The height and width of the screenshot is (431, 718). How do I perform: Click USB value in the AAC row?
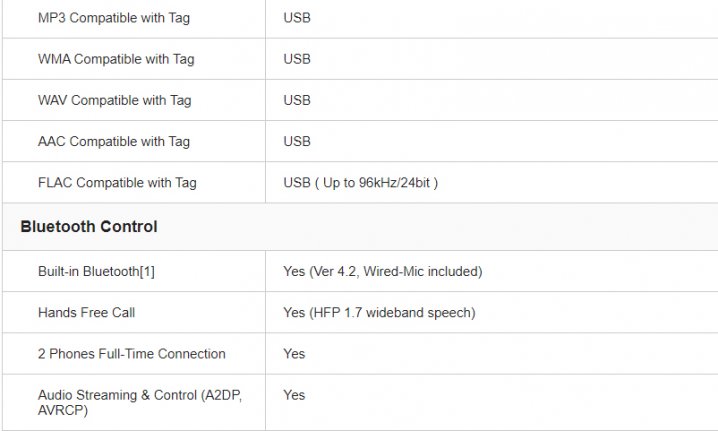(x=297, y=142)
